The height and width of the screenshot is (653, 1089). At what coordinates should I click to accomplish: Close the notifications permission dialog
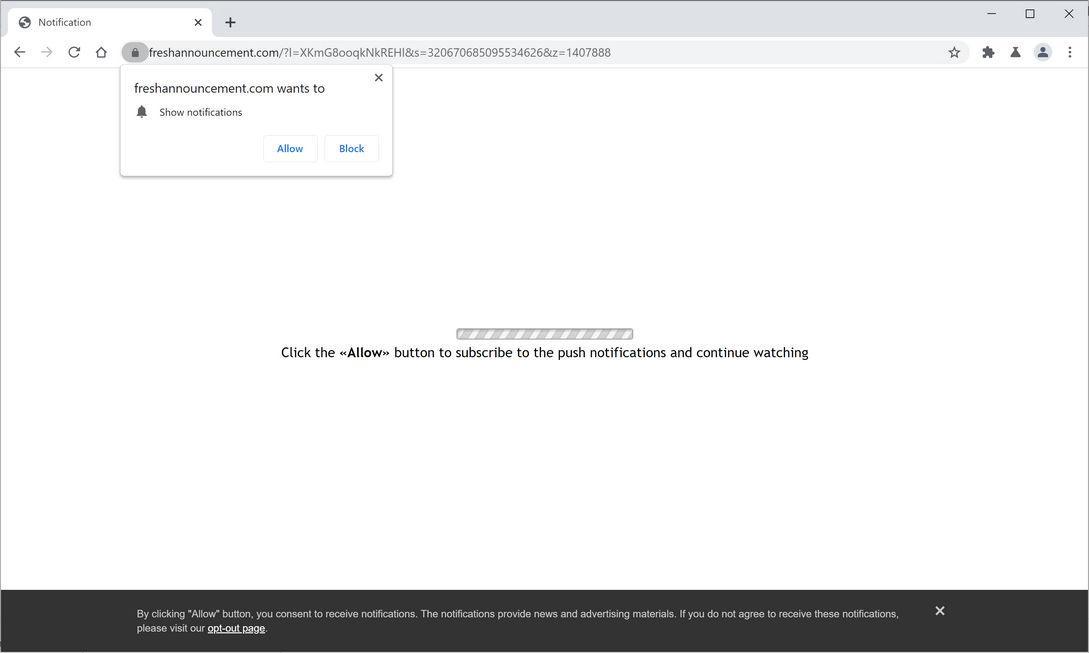378,77
